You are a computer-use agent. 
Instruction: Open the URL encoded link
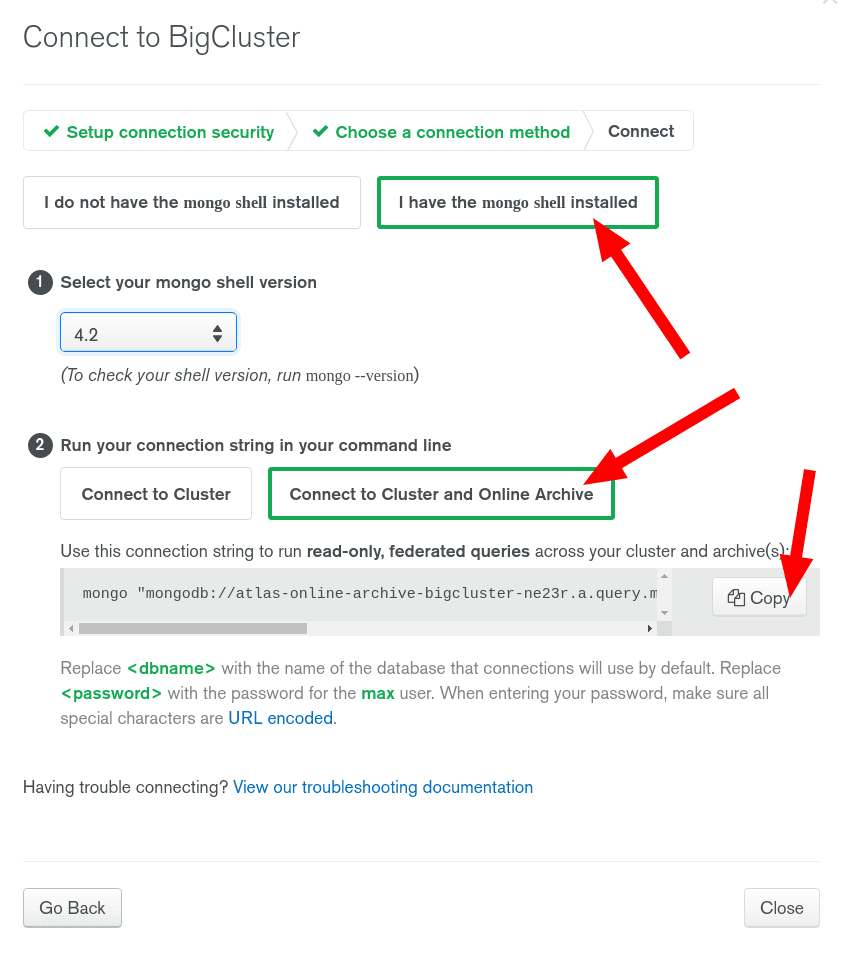[x=280, y=718]
